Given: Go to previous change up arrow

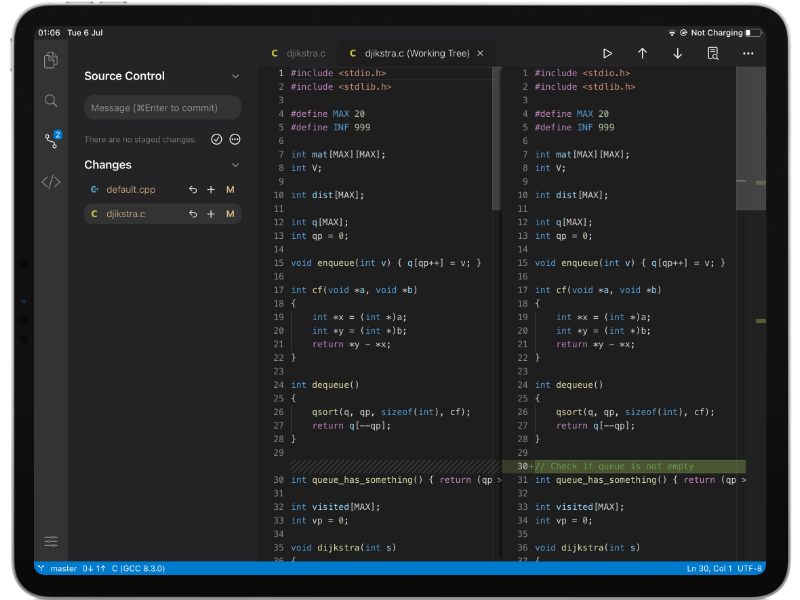Looking at the screenshot, I should tap(642, 54).
